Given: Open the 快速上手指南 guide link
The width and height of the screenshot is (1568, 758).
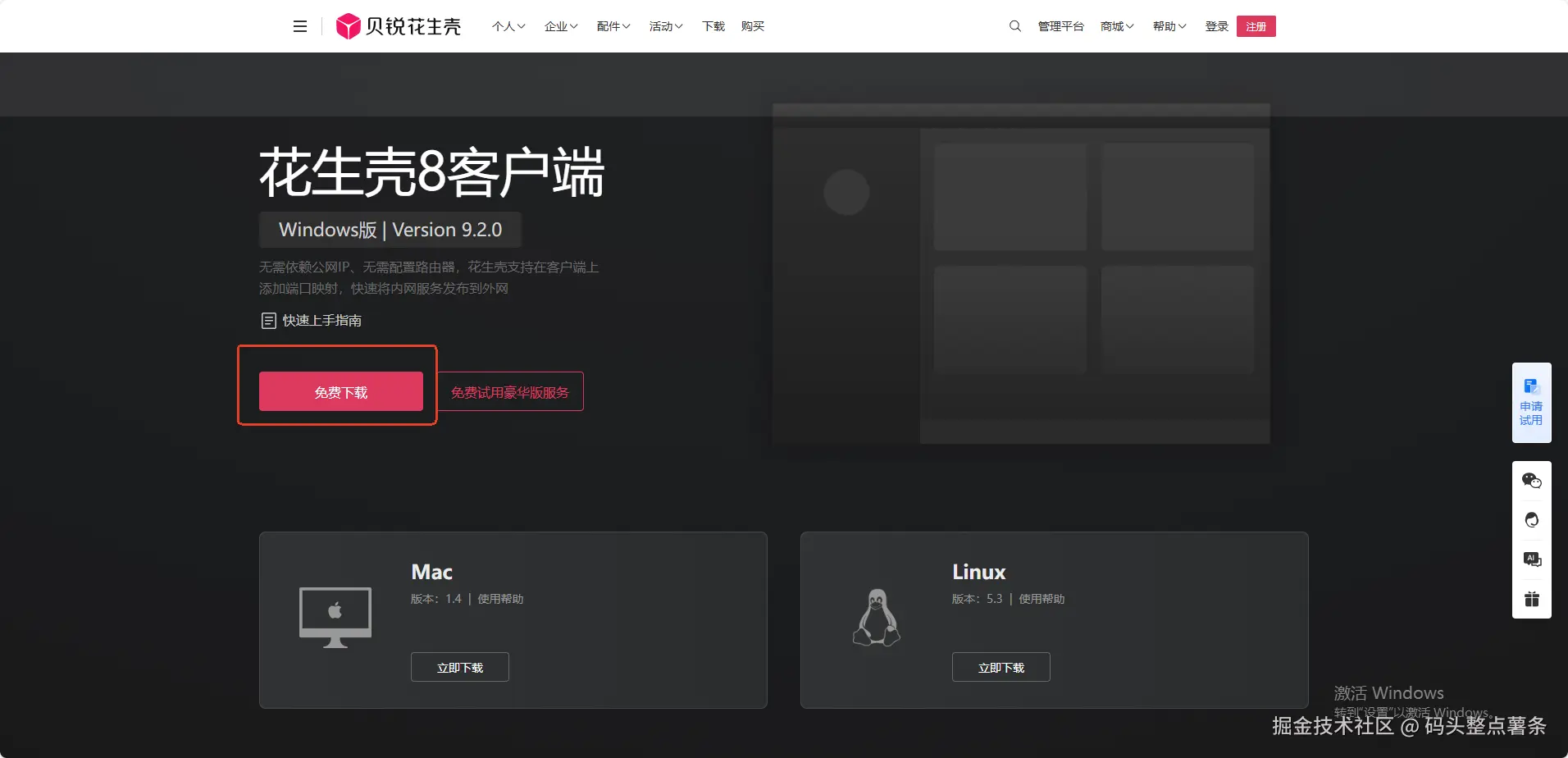Looking at the screenshot, I should pyautogui.click(x=312, y=321).
